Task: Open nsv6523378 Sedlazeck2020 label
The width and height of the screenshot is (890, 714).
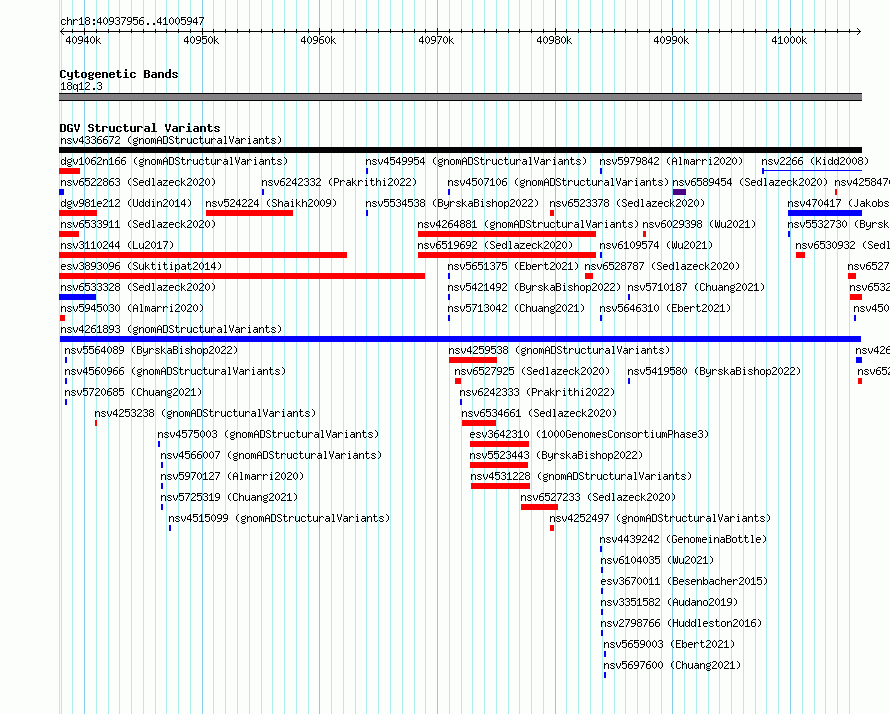Action: [x=627, y=203]
